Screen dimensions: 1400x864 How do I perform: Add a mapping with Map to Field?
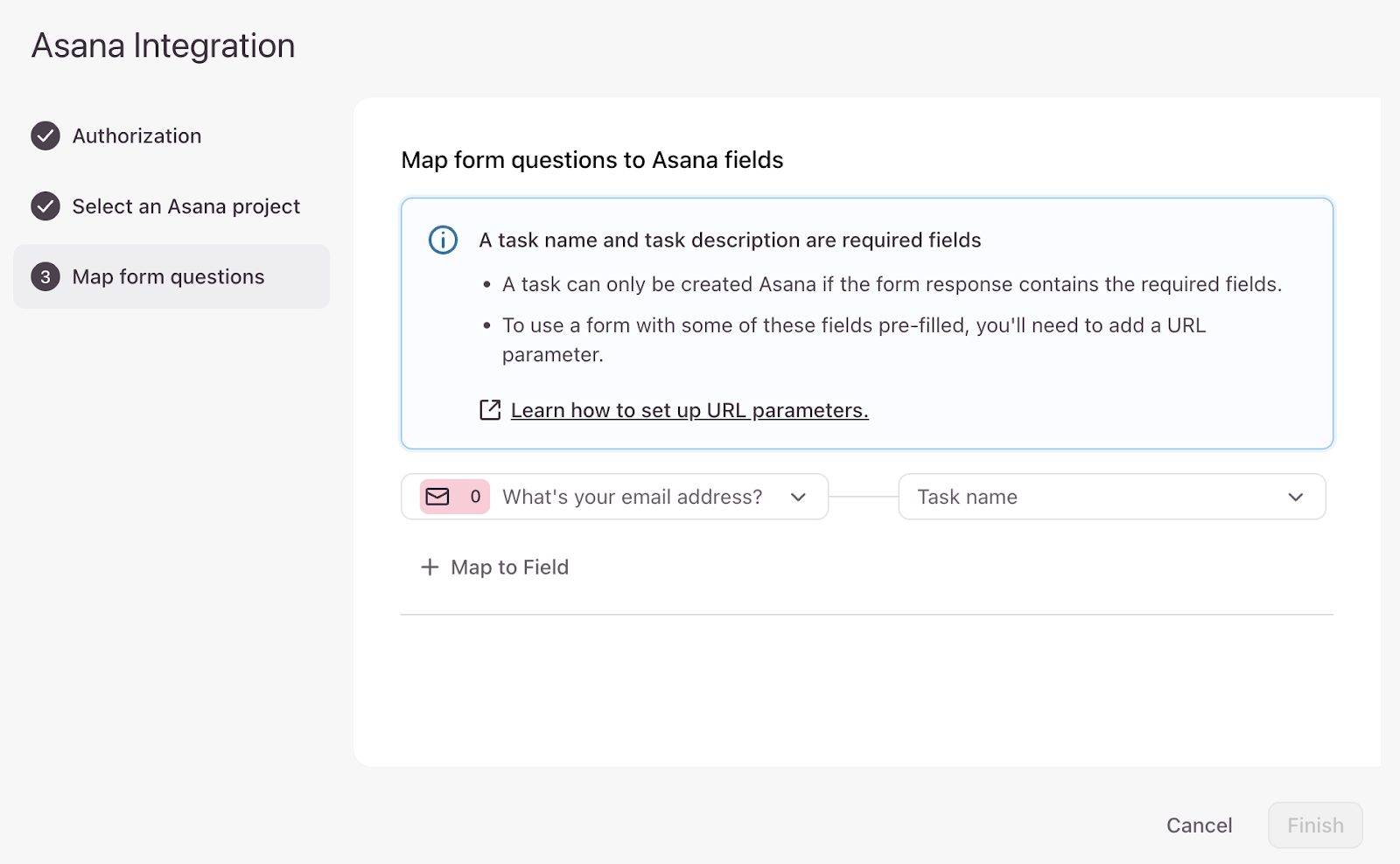(509, 567)
